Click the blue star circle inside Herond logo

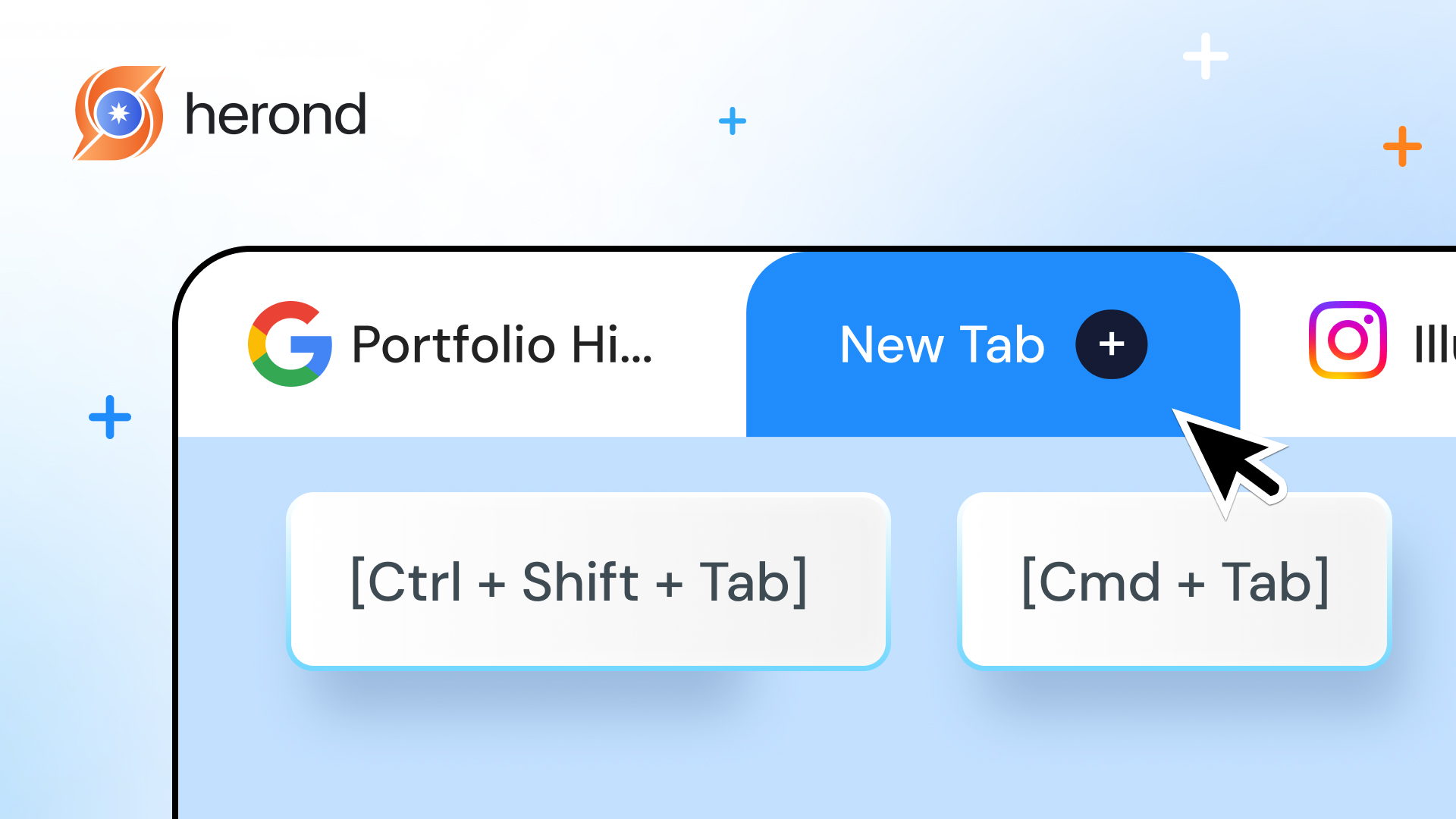tap(119, 114)
